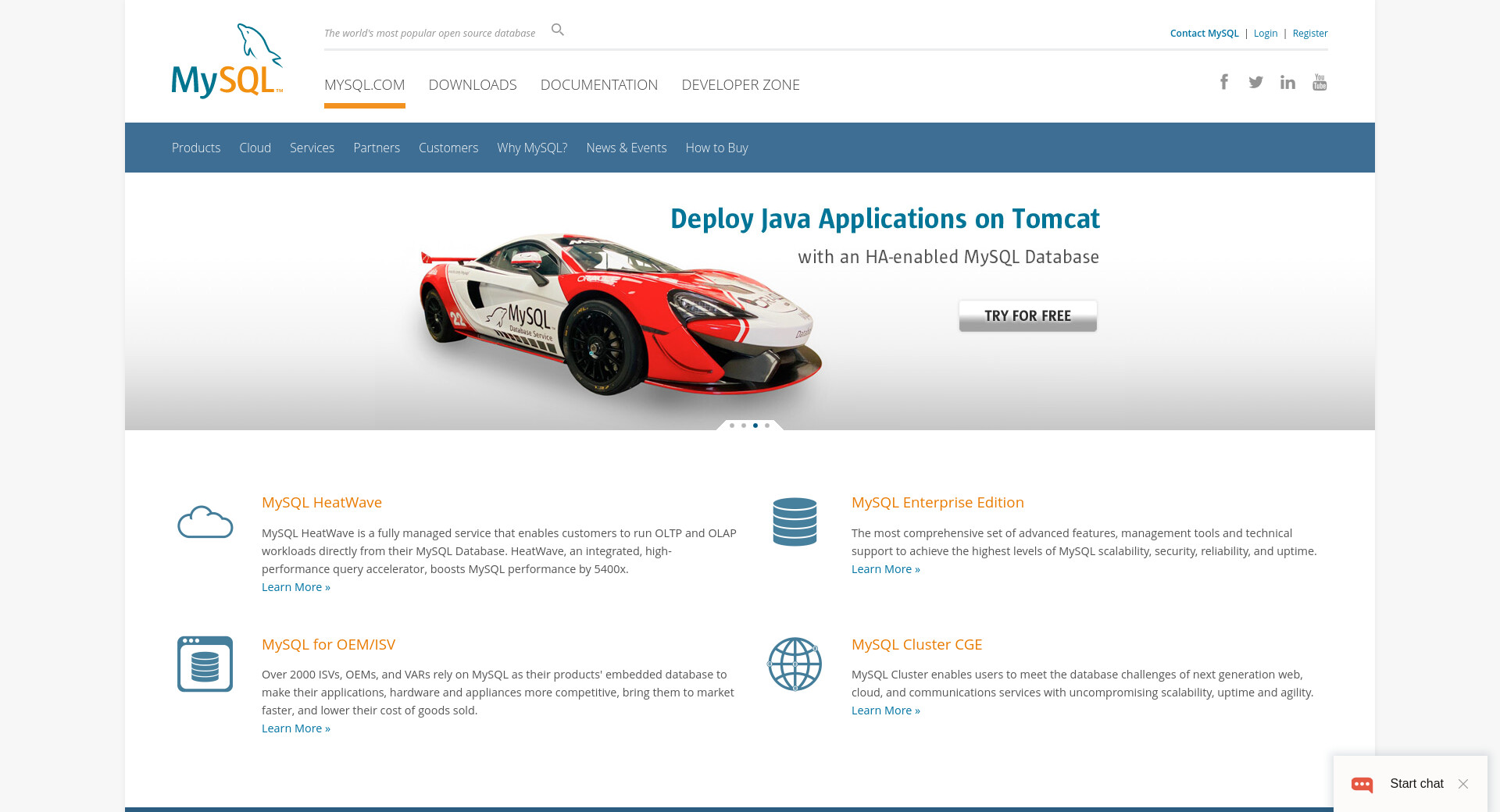Viewport: 1500px width, 812px height.
Task: Click the MySQL dolphin logo
Action: 227,62
